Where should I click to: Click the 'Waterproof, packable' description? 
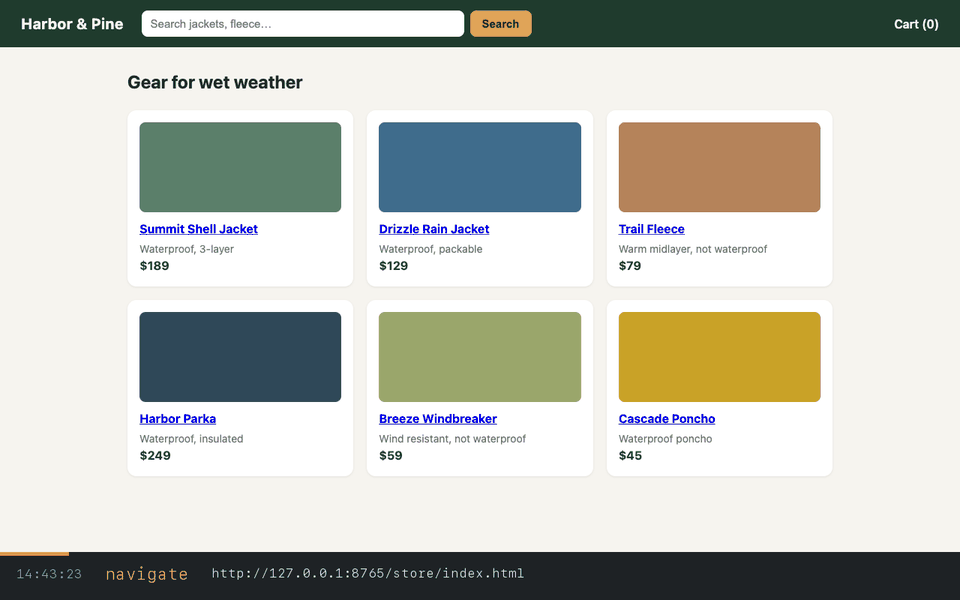[430, 249]
